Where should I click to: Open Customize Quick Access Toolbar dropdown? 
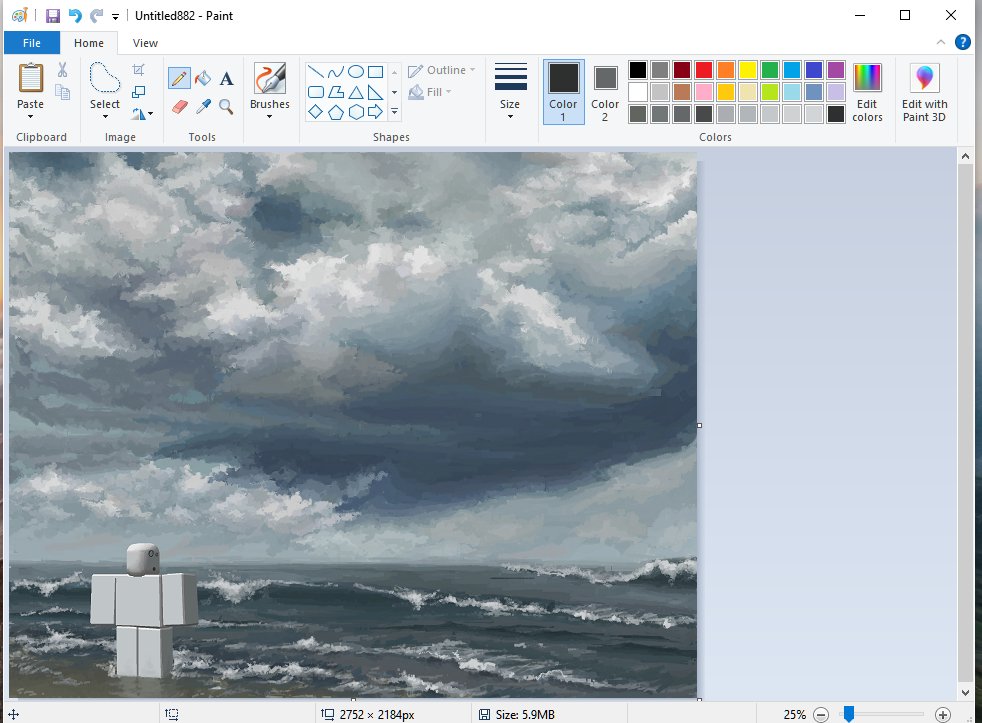click(x=115, y=16)
